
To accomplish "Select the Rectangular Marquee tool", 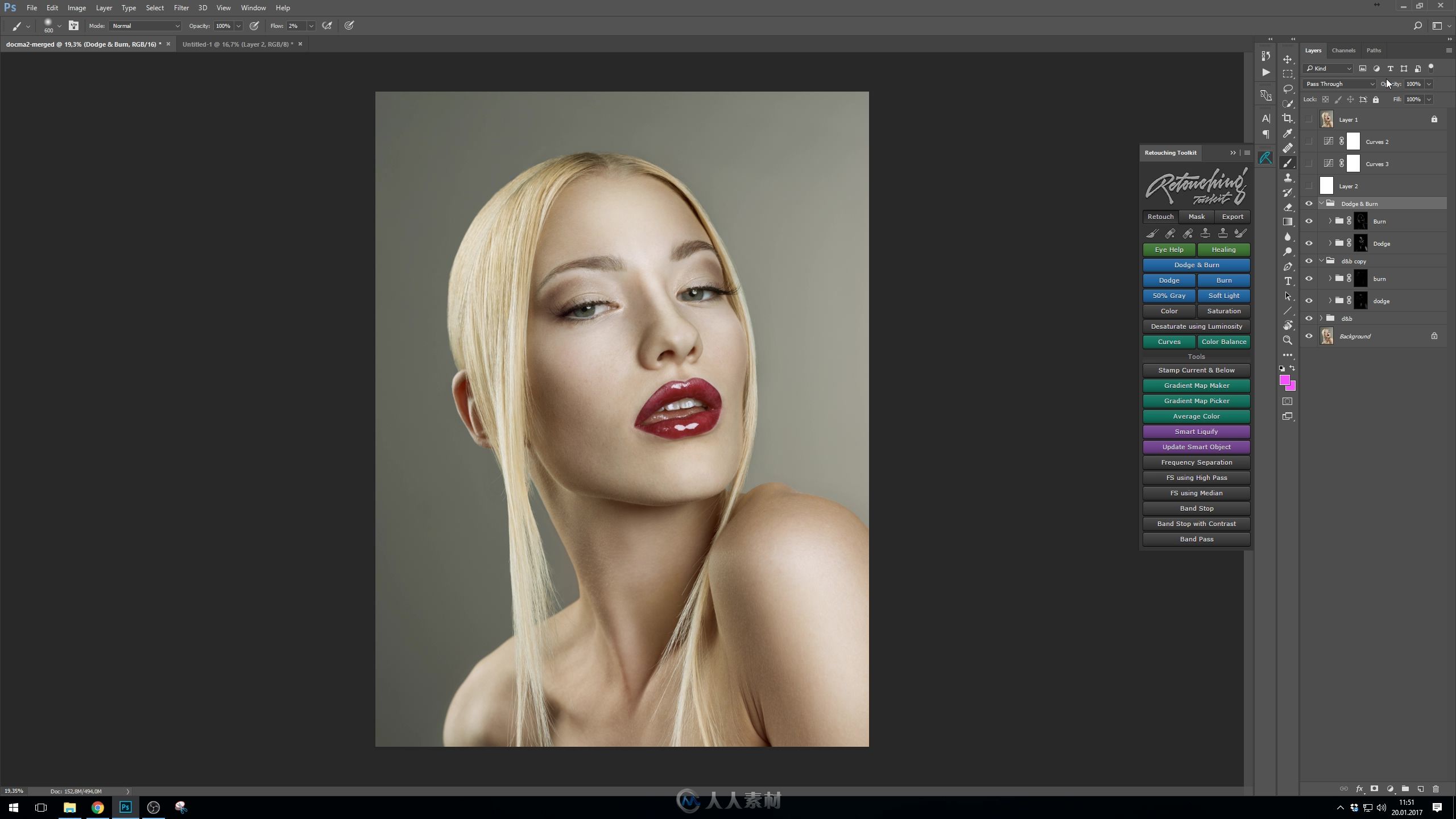I will tap(1288, 74).
